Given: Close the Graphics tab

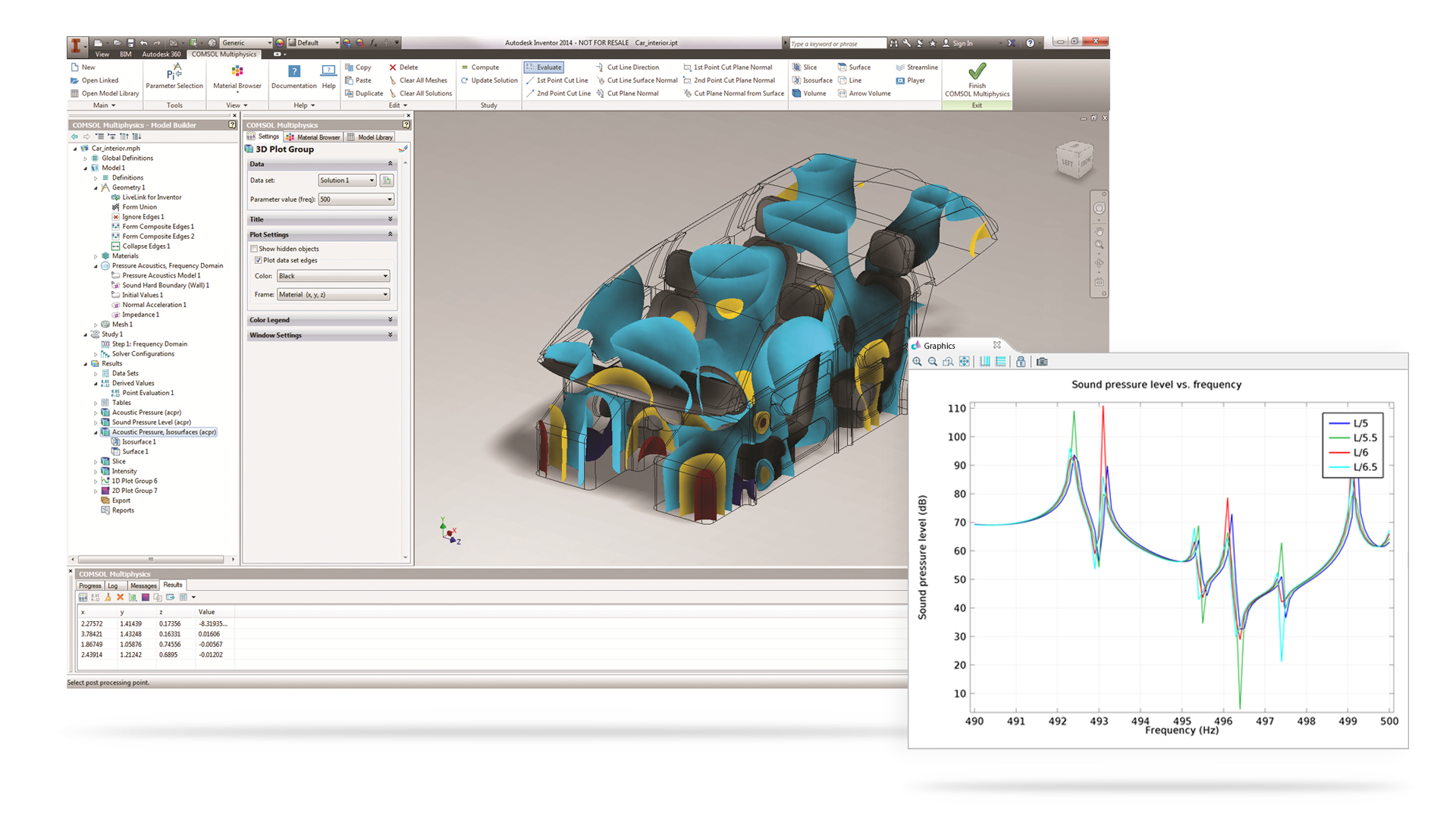Looking at the screenshot, I should pos(997,345).
